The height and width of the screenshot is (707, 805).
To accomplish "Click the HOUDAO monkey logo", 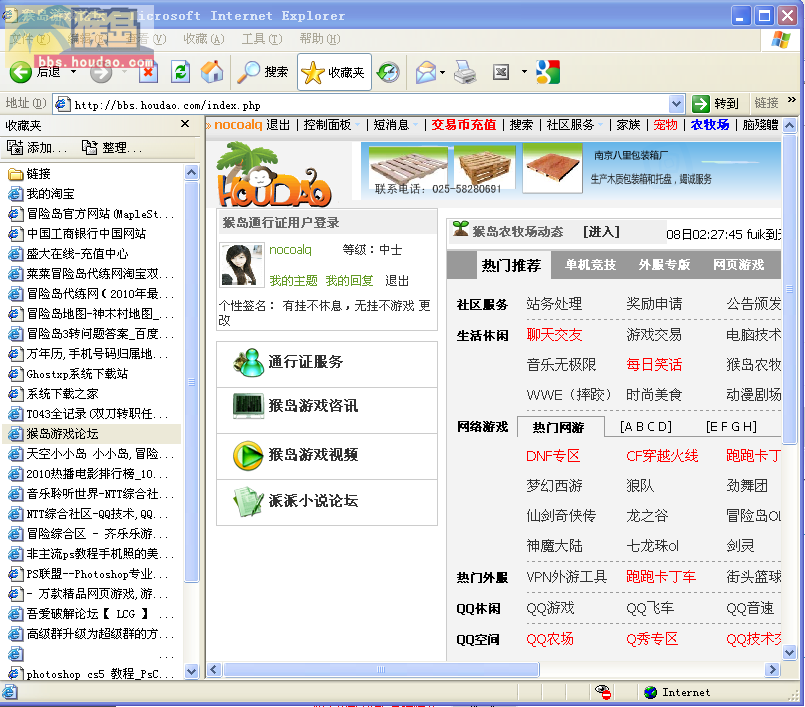I will 273,176.
